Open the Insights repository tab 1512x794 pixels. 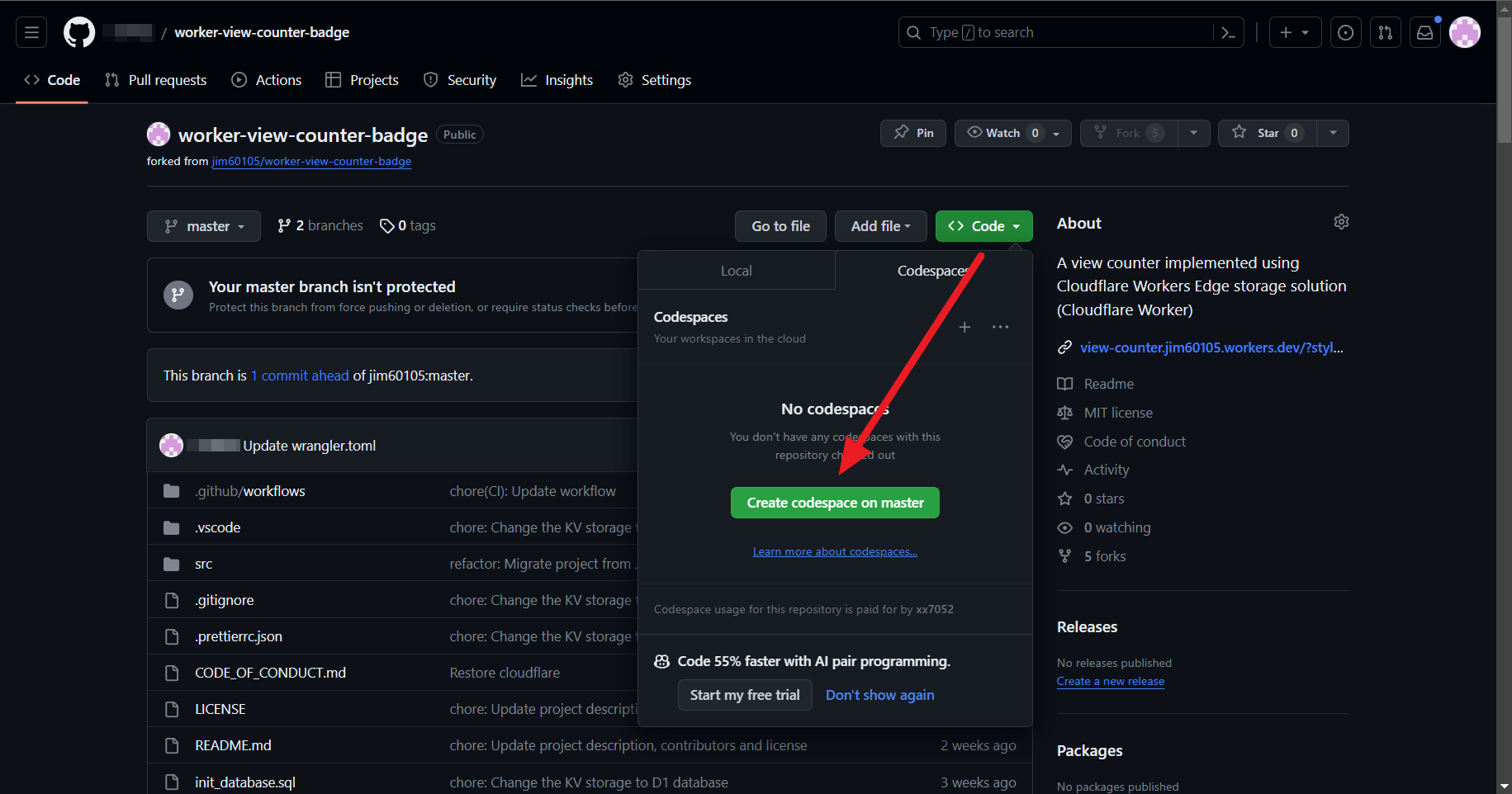pos(557,80)
